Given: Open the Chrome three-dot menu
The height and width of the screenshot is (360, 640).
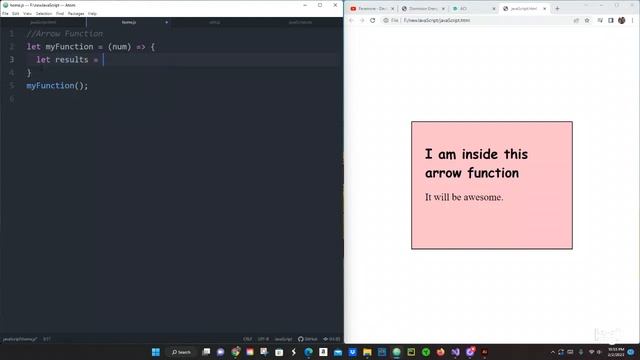Looking at the screenshot, I should pyautogui.click(x=633, y=20).
